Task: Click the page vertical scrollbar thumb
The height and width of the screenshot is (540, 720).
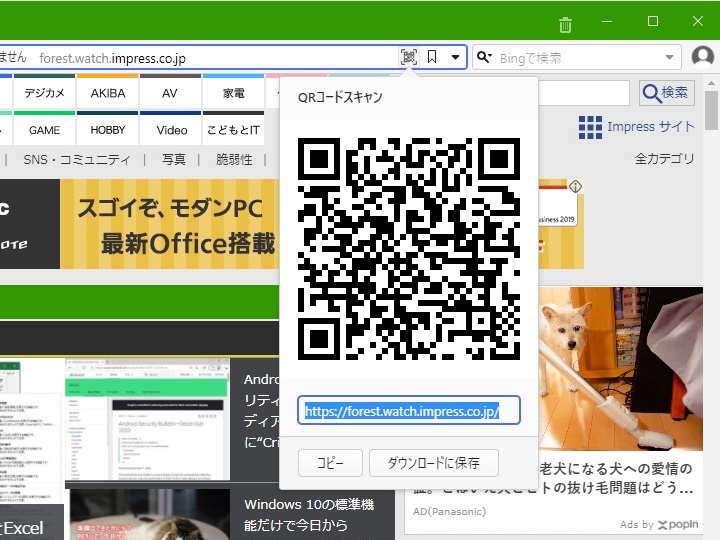Action: click(711, 111)
